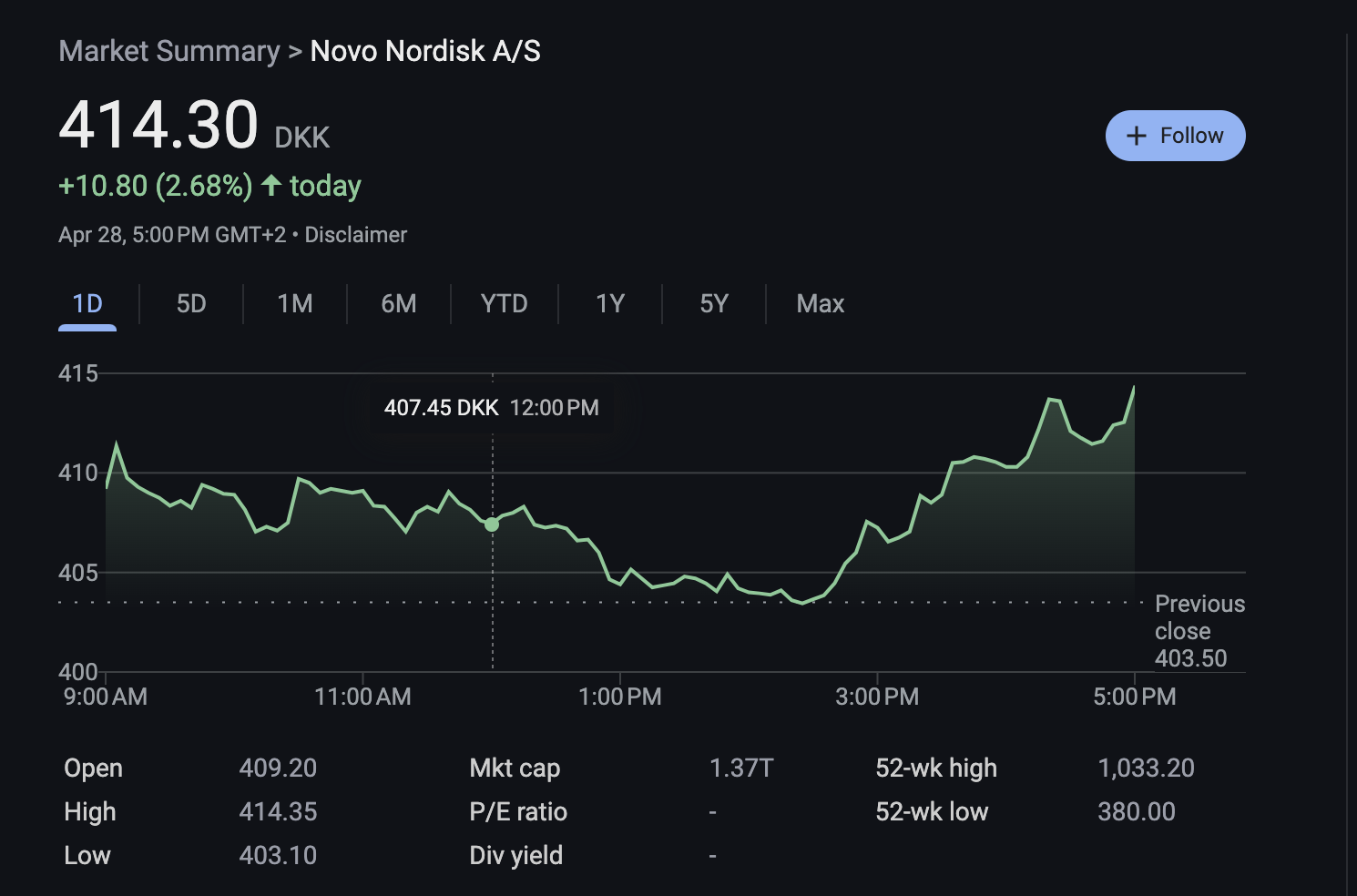Click the High value 414.35
The width and height of the screenshot is (1357, 896).
coord(278,811)
